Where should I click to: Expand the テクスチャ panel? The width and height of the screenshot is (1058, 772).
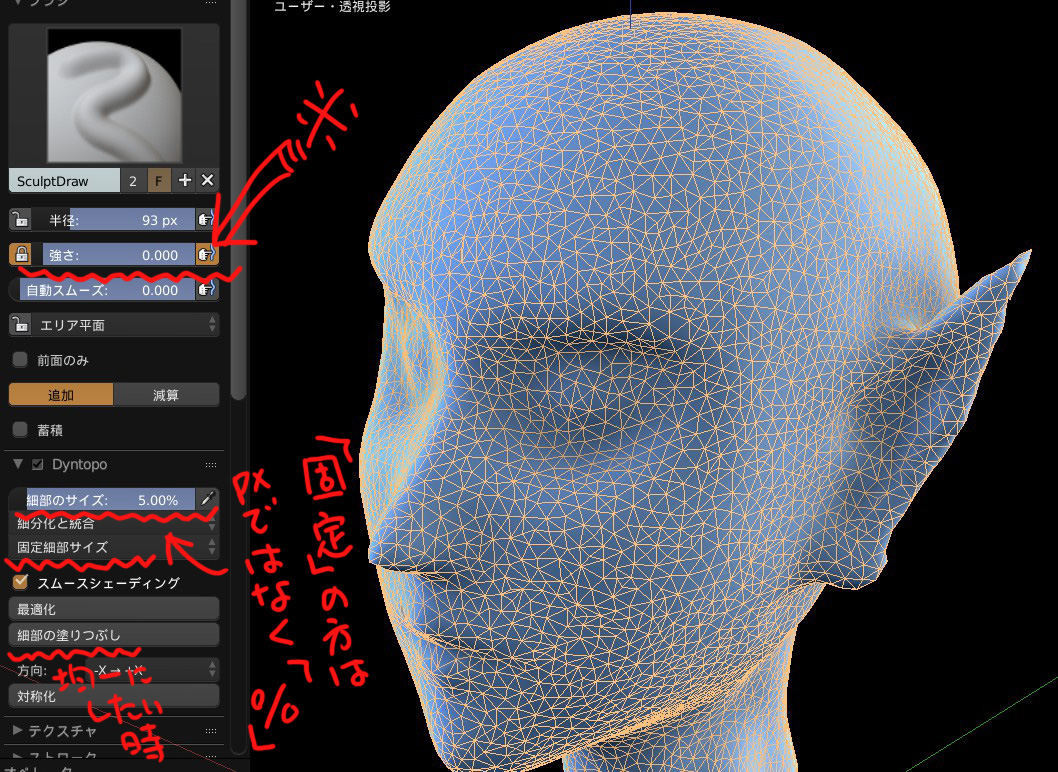coord(18,730)
